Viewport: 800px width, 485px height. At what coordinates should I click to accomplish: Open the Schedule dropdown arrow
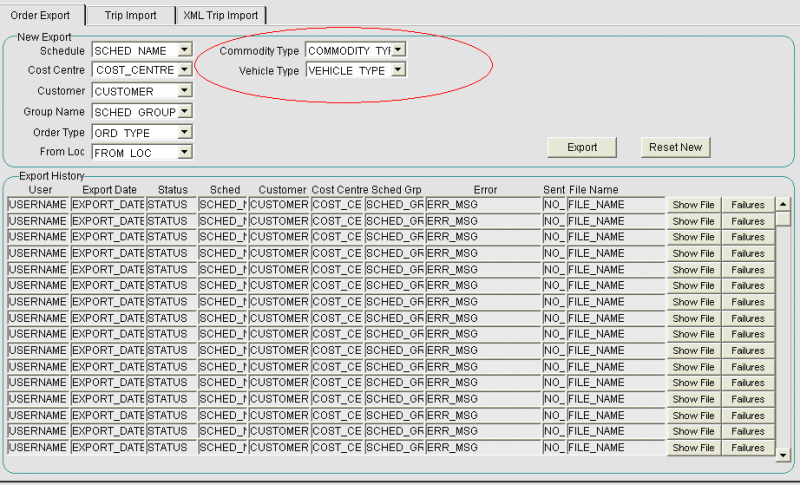tap(185, 50)
